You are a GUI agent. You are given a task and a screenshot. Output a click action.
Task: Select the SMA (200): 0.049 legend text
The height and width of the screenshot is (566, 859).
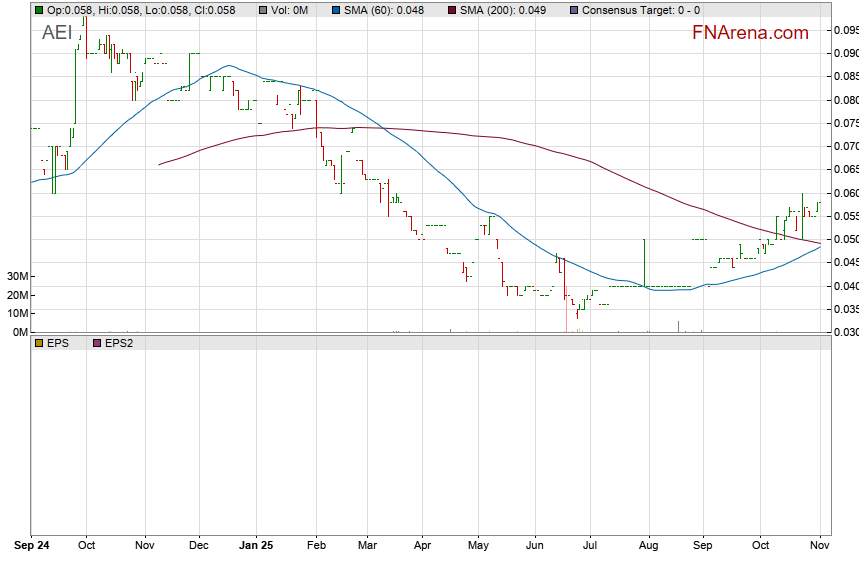click(x=503, y=10)
